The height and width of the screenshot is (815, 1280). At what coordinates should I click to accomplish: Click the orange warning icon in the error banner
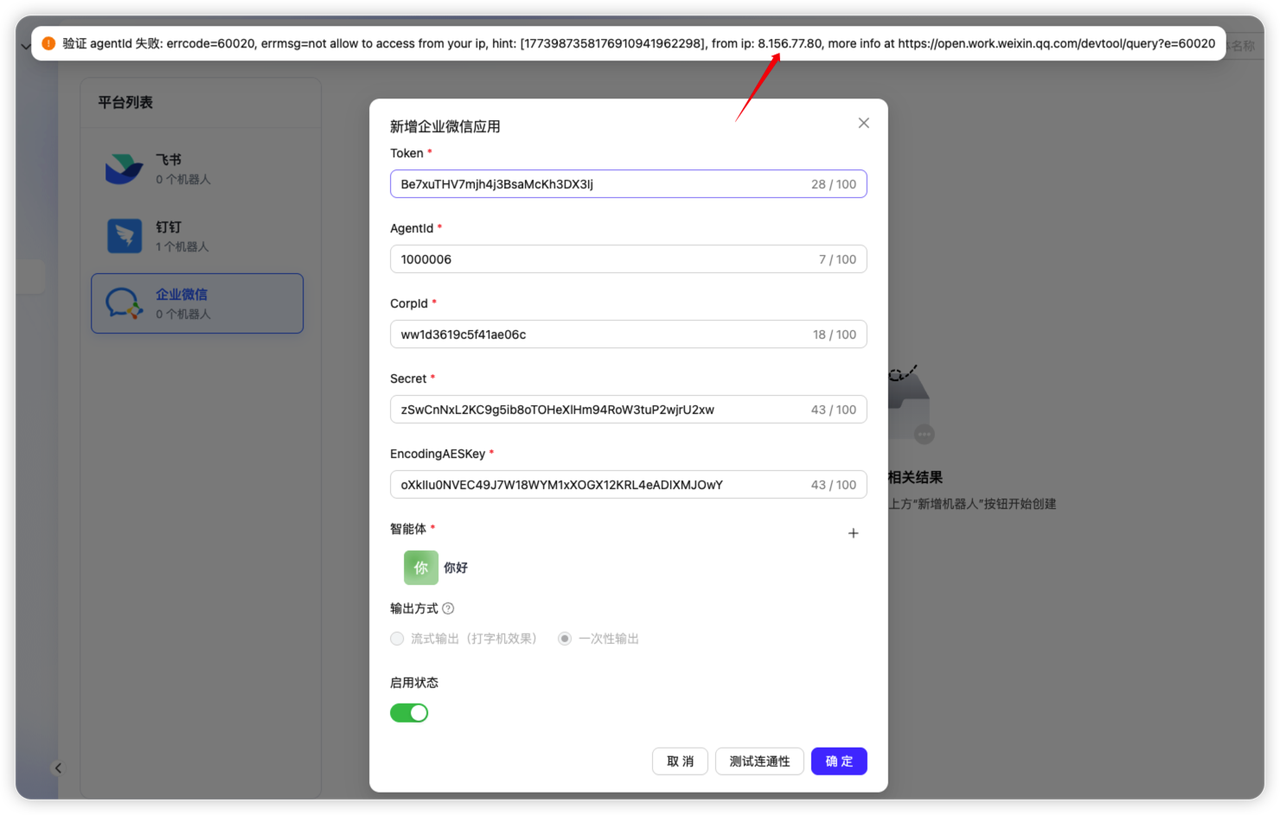[x=48, y=44]
